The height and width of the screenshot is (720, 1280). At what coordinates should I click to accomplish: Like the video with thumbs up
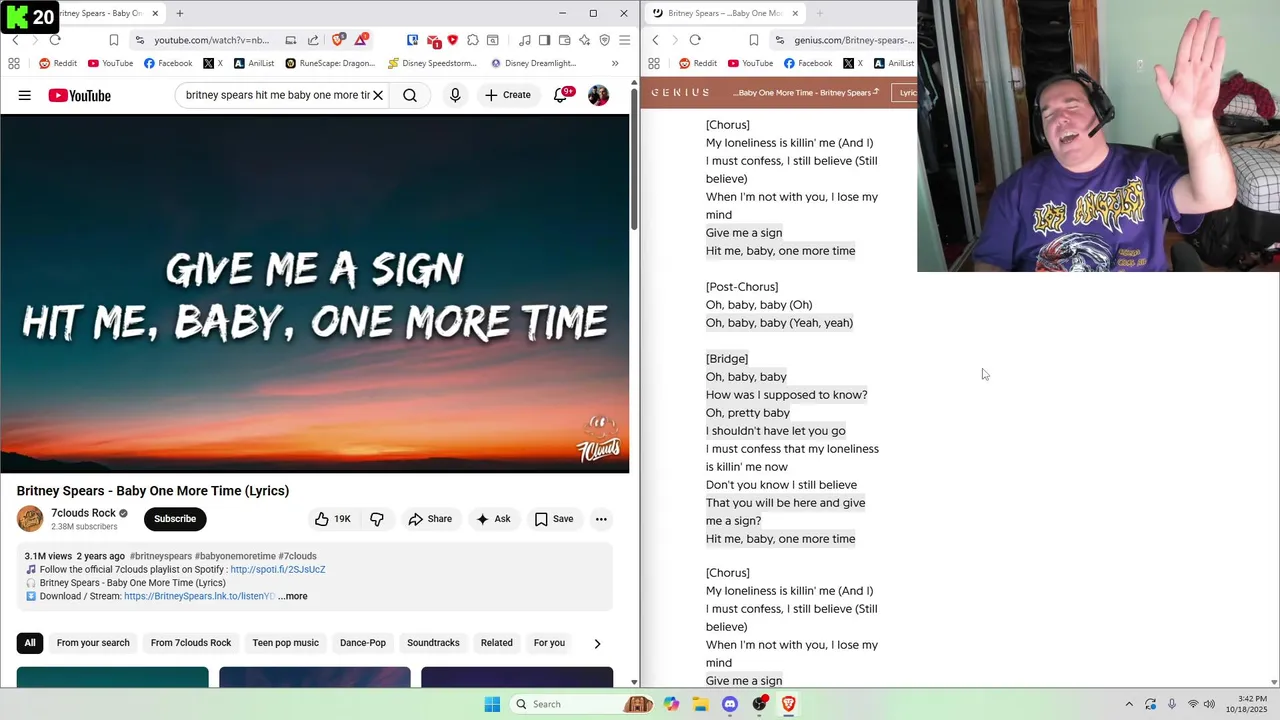[x=333, y=519]
